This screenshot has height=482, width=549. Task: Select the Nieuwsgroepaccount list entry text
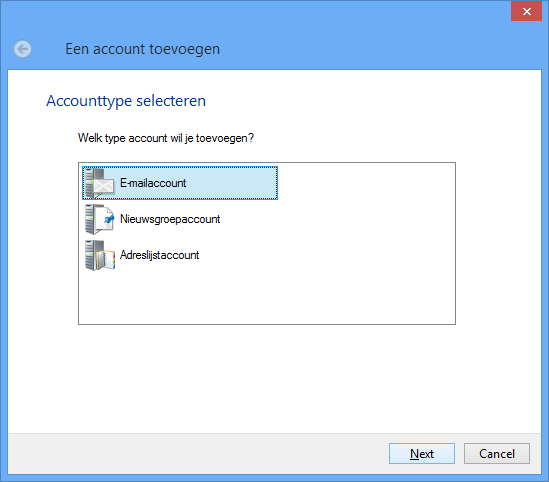click(170, 219)
